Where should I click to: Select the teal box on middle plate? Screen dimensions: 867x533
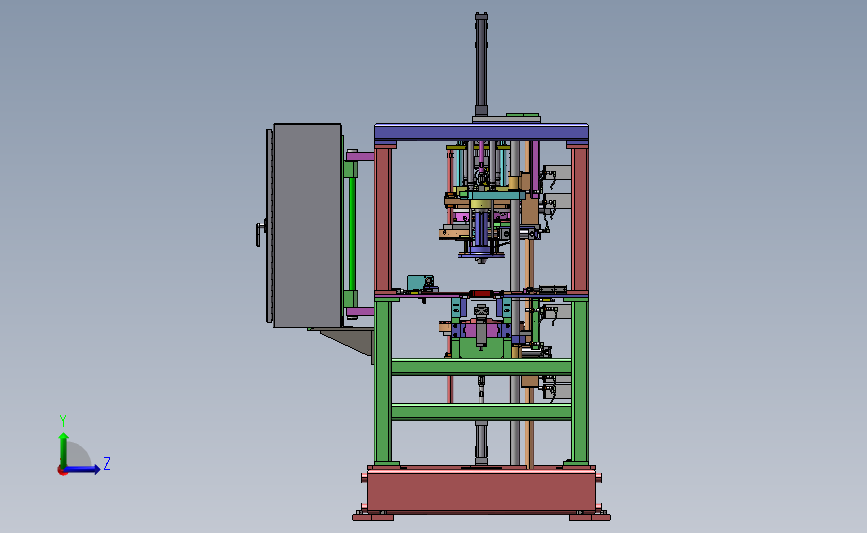click(x=420, y=283)
